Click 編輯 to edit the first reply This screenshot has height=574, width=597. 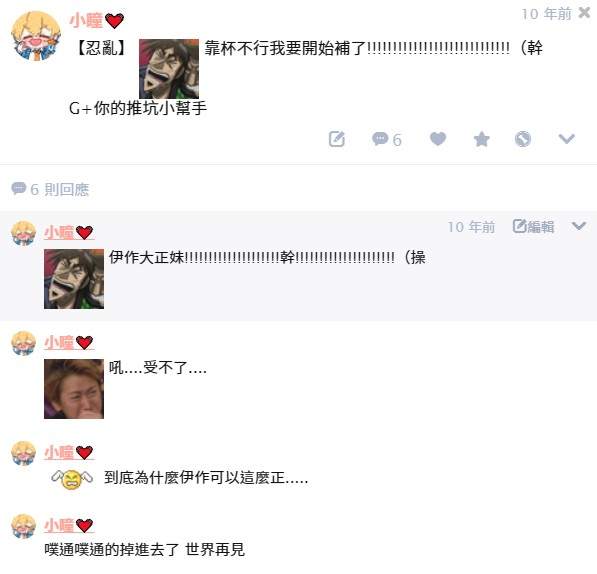tap(533, 227)
